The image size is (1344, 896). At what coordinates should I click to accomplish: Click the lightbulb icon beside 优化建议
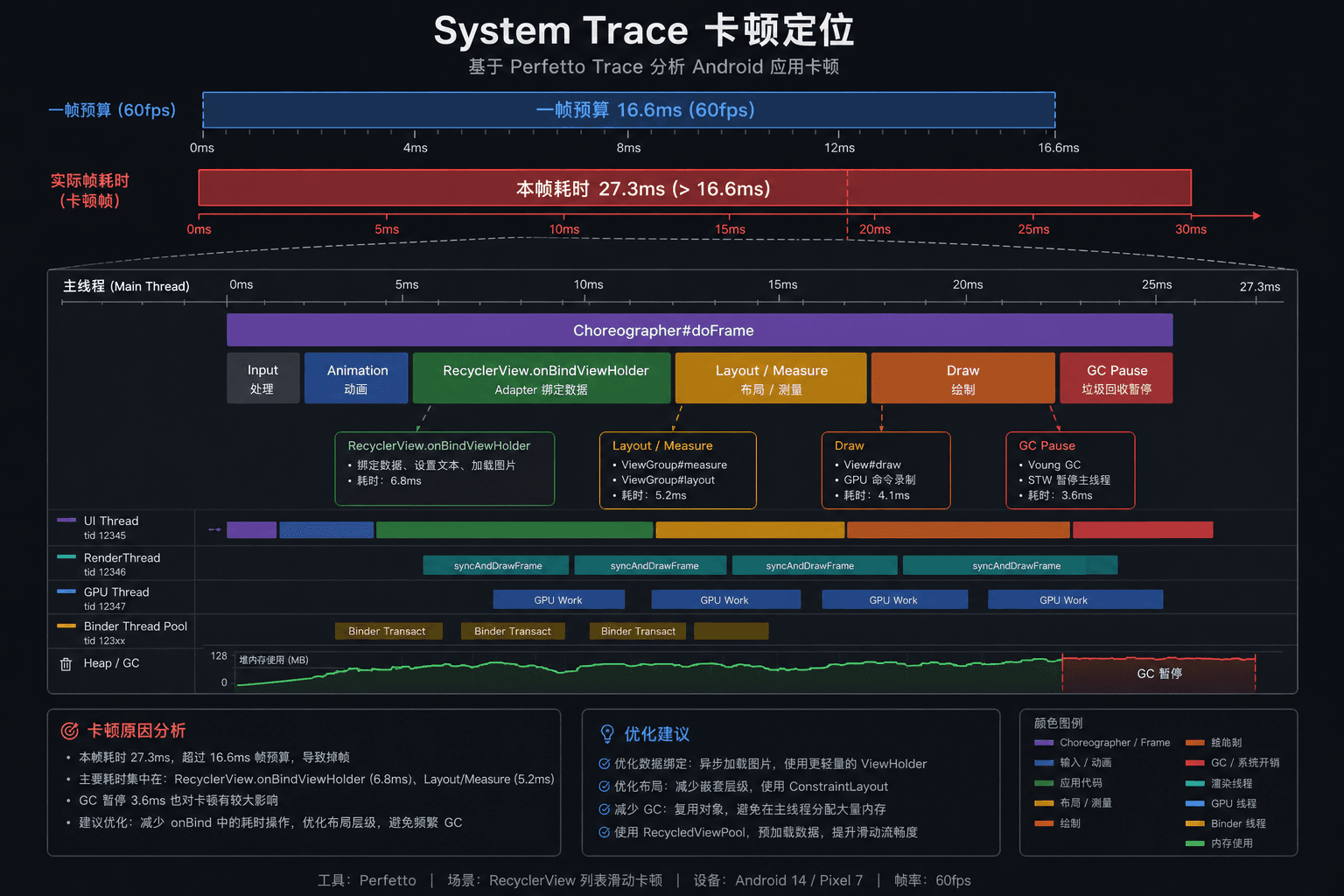point(607,733)
